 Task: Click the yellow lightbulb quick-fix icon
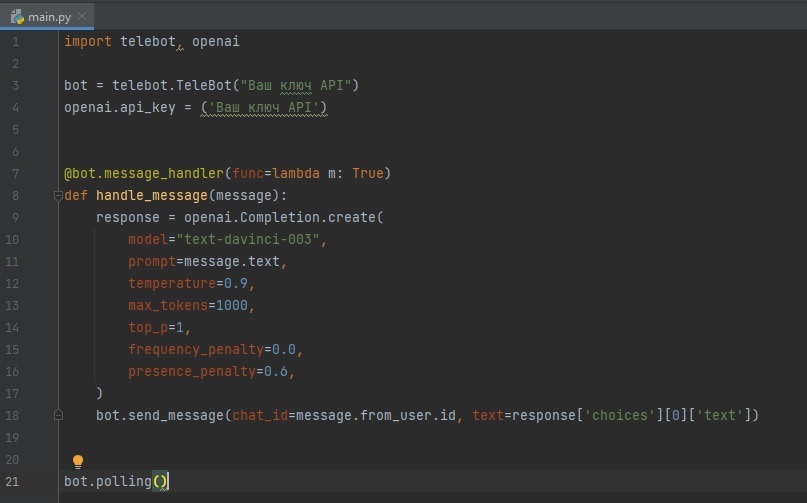pyautogui.click(x=78, y=461)
